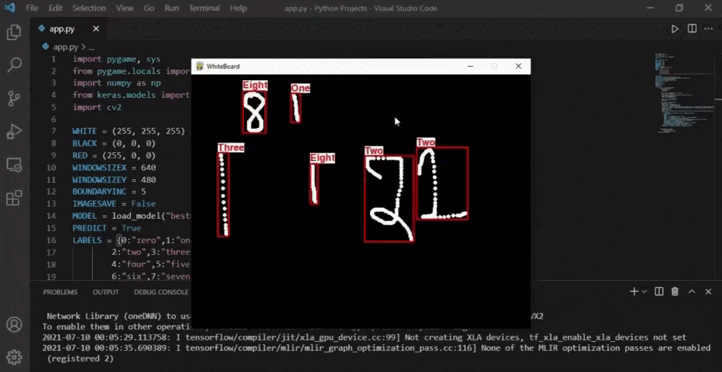Screen dimensions: 722x372
Task: Click the 'RED = (255, 0, 0)' line
Action: (x=114, y=156)
